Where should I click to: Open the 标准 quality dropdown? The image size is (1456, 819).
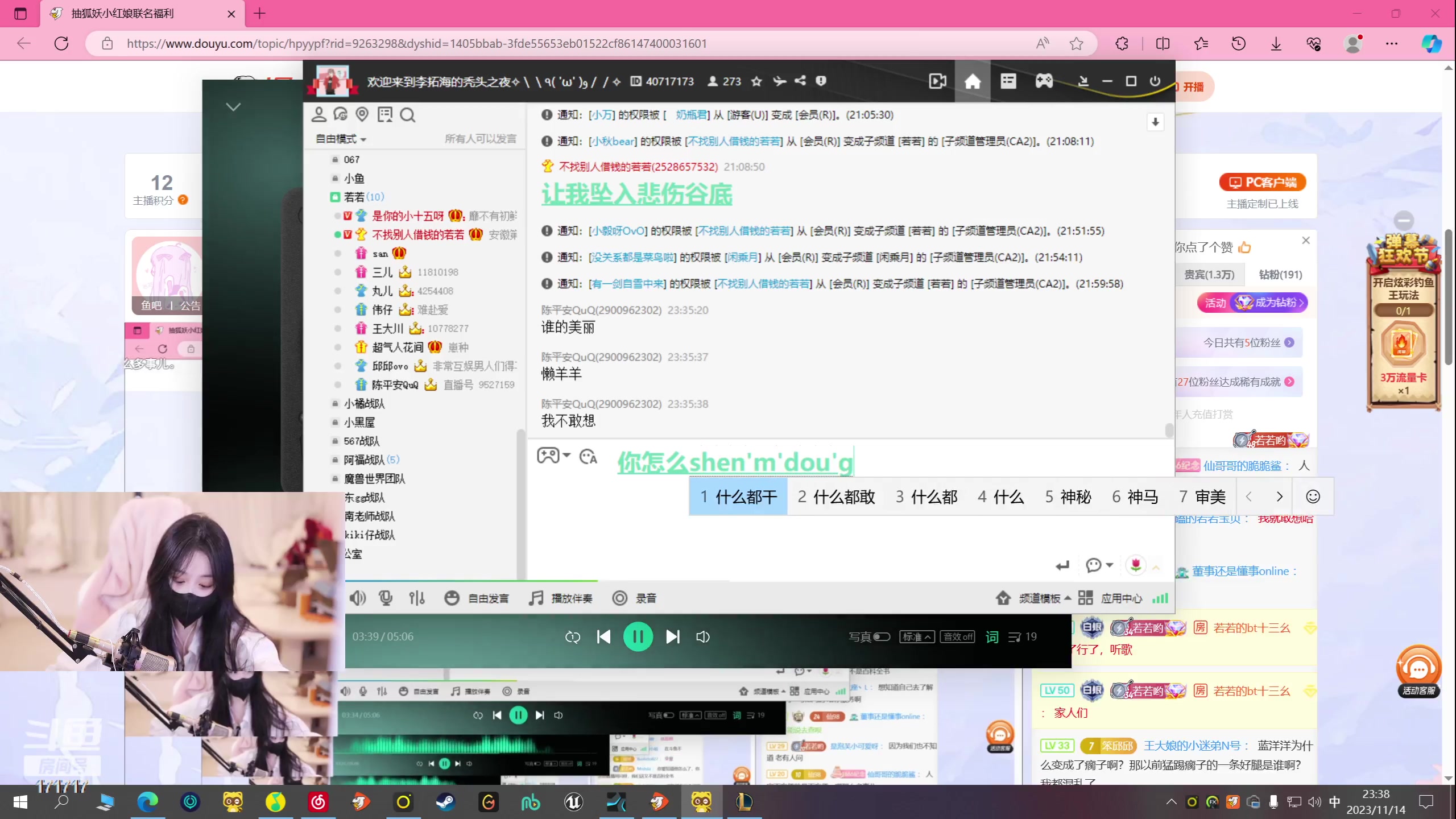click(x=916, y=637)
